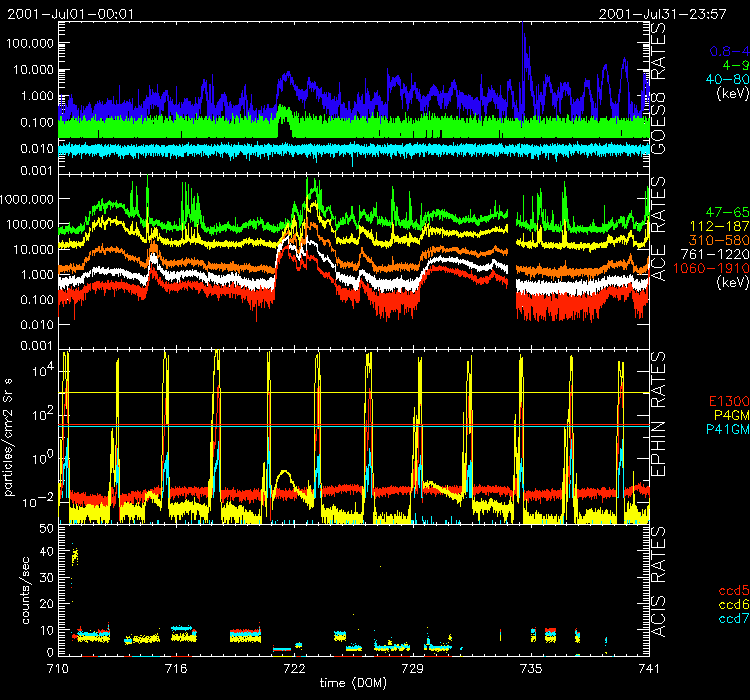Click the 735 tick on time axis
The height and width of the screenshot is (700, 750).
tap(530, 666)
